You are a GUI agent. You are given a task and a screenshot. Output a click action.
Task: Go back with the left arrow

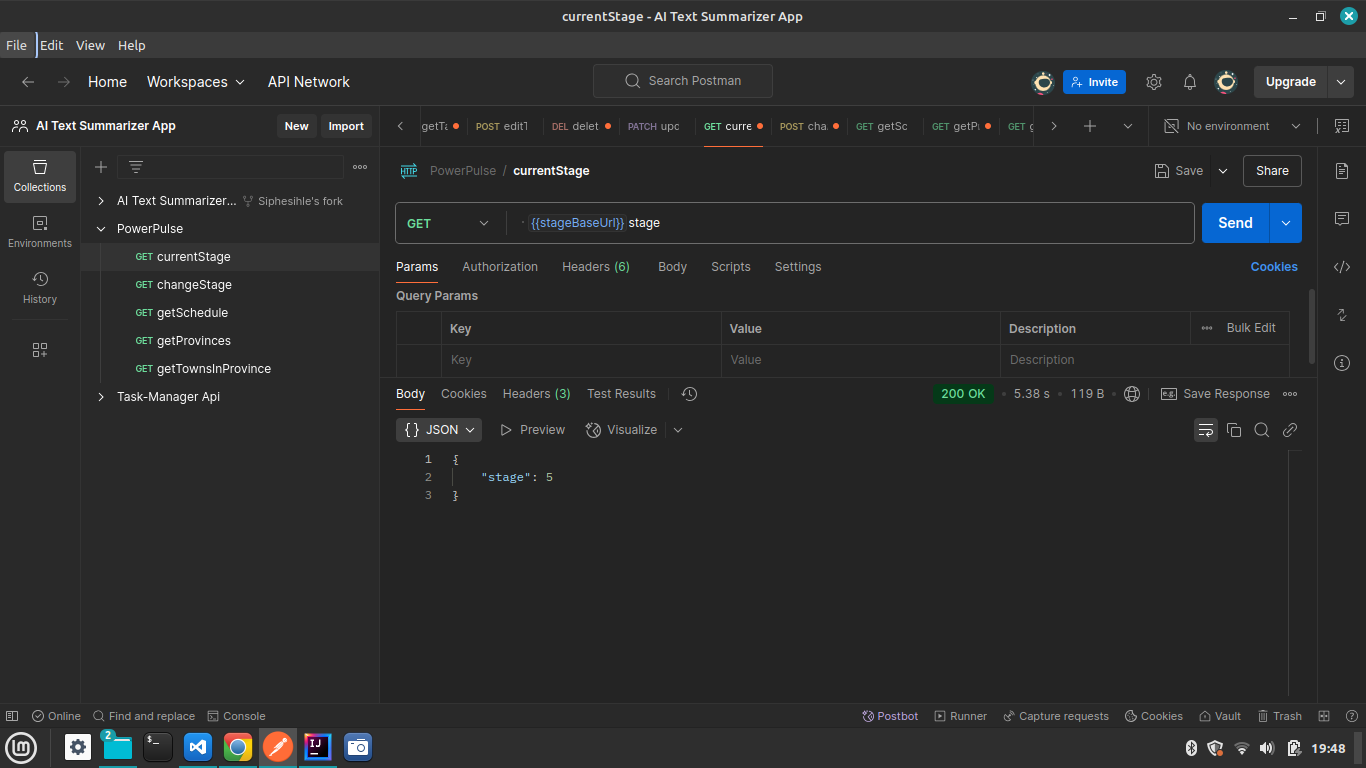(x=28, y=82)
